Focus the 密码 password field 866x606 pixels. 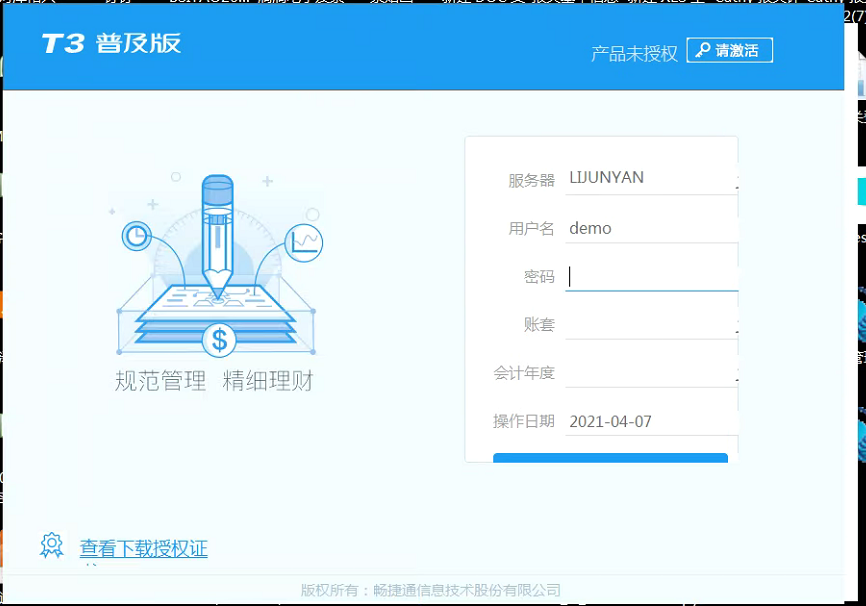pyautogui.click(x=651, y=276)
